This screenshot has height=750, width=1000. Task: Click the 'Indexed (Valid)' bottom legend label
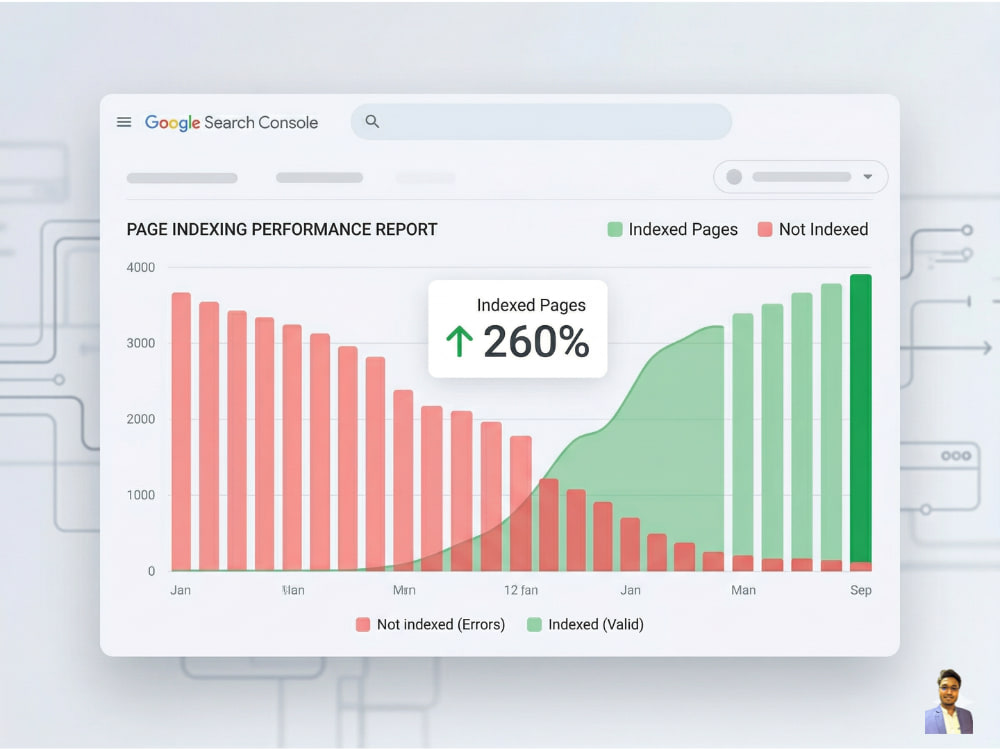596,624
